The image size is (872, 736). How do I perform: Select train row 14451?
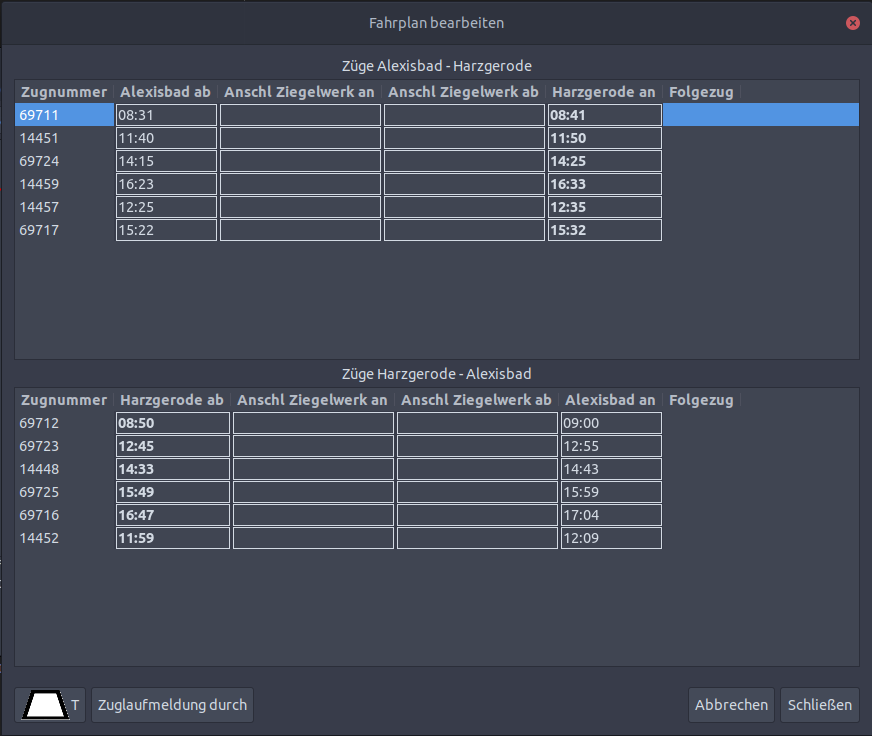[x=437, y=138]
